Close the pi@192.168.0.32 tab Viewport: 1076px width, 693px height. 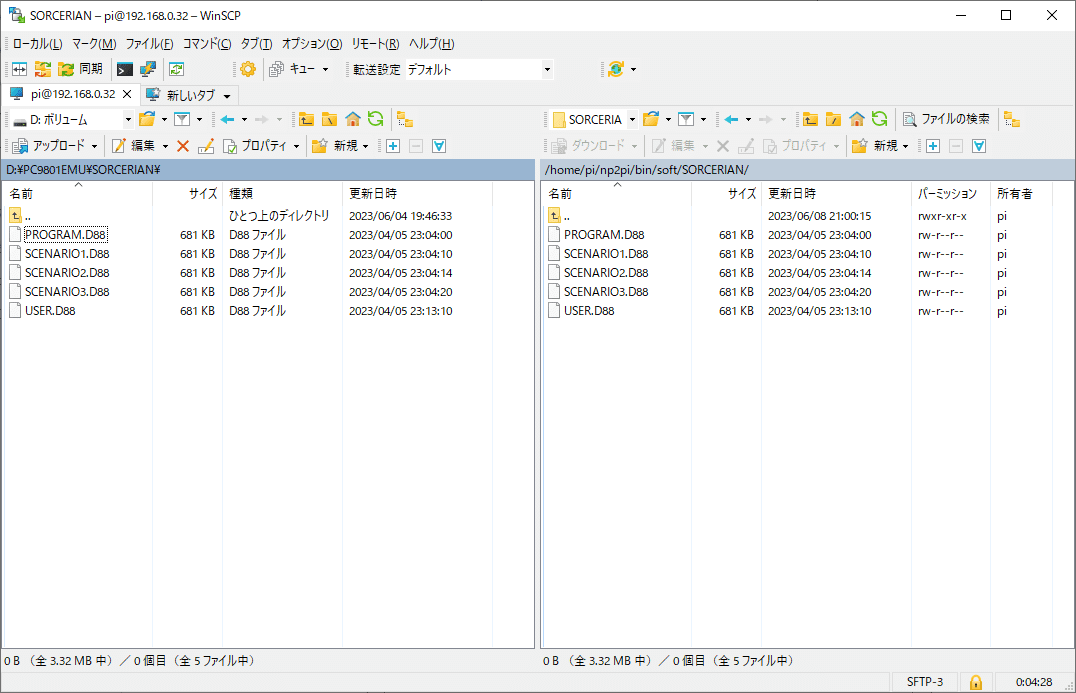tap(127, 94)
